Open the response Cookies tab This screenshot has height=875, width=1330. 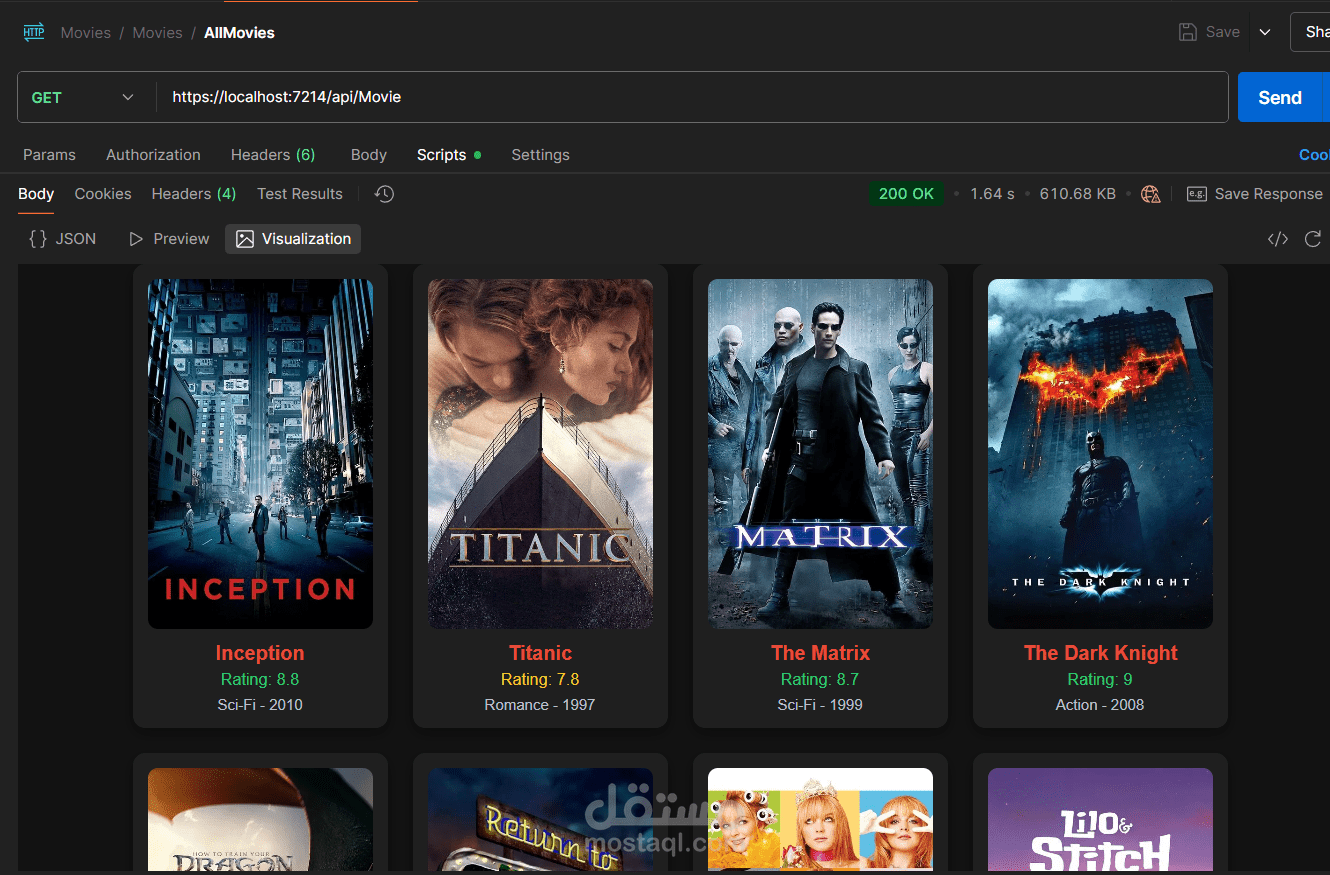103,194
